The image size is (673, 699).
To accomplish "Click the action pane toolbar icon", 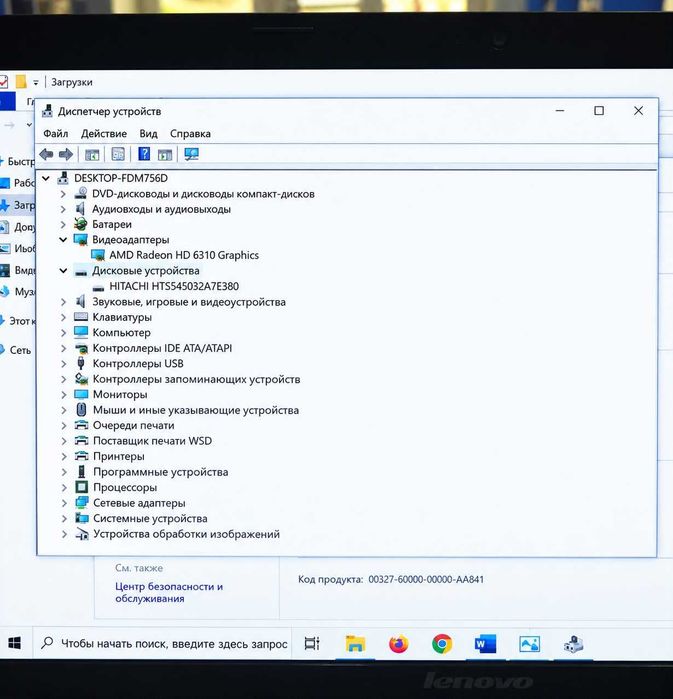I will 165,155.
